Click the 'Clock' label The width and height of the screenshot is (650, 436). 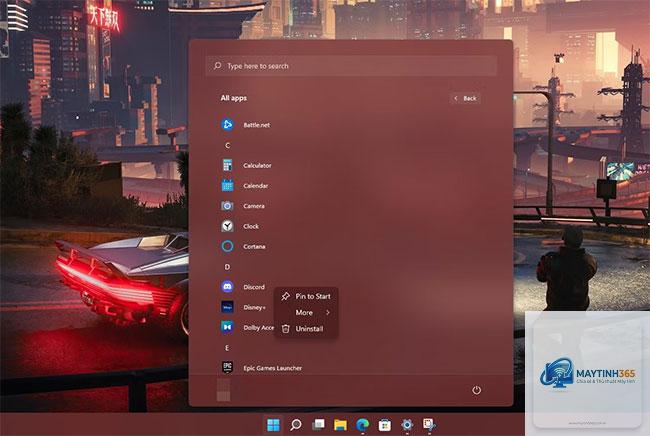(x=251, y=226)
